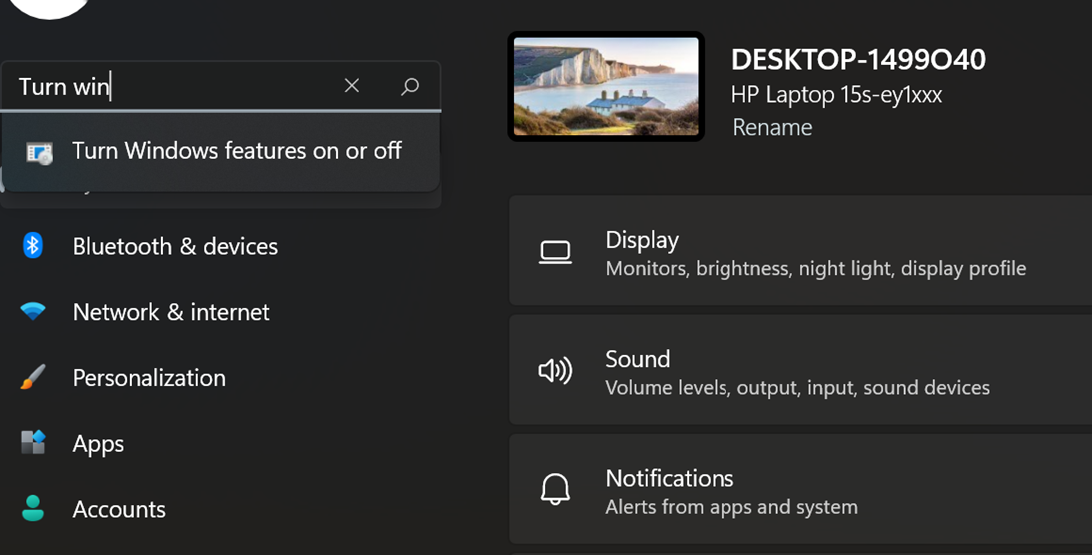Clear the search box with the X icon

352,86
